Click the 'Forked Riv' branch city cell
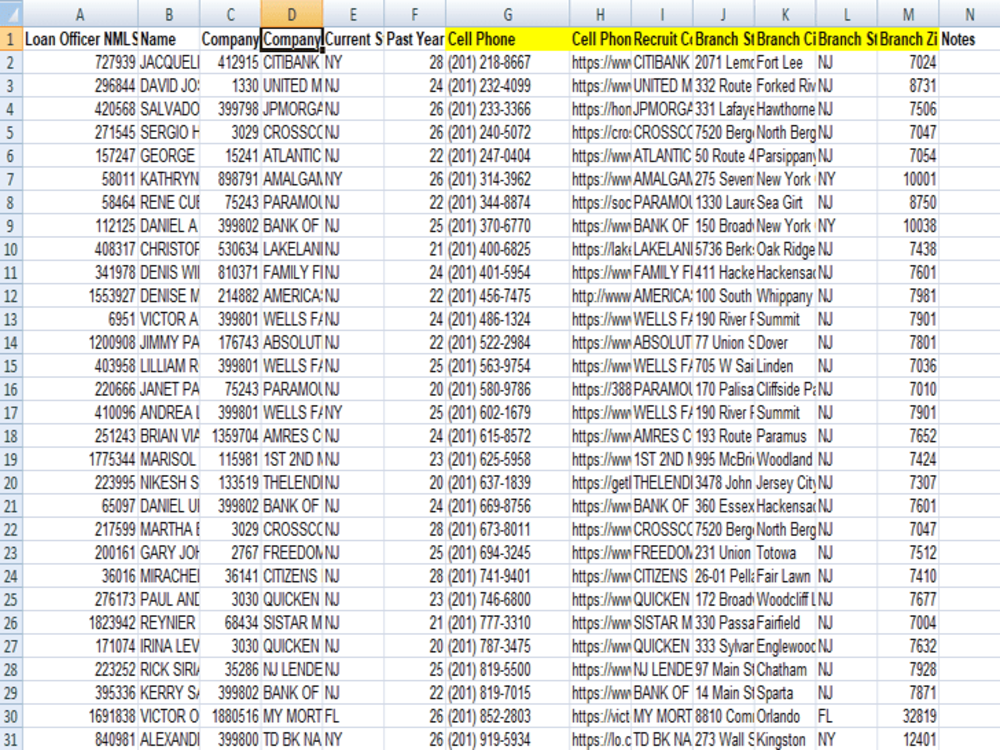Screen dimensions: 1000x750 tap(785, 85)
